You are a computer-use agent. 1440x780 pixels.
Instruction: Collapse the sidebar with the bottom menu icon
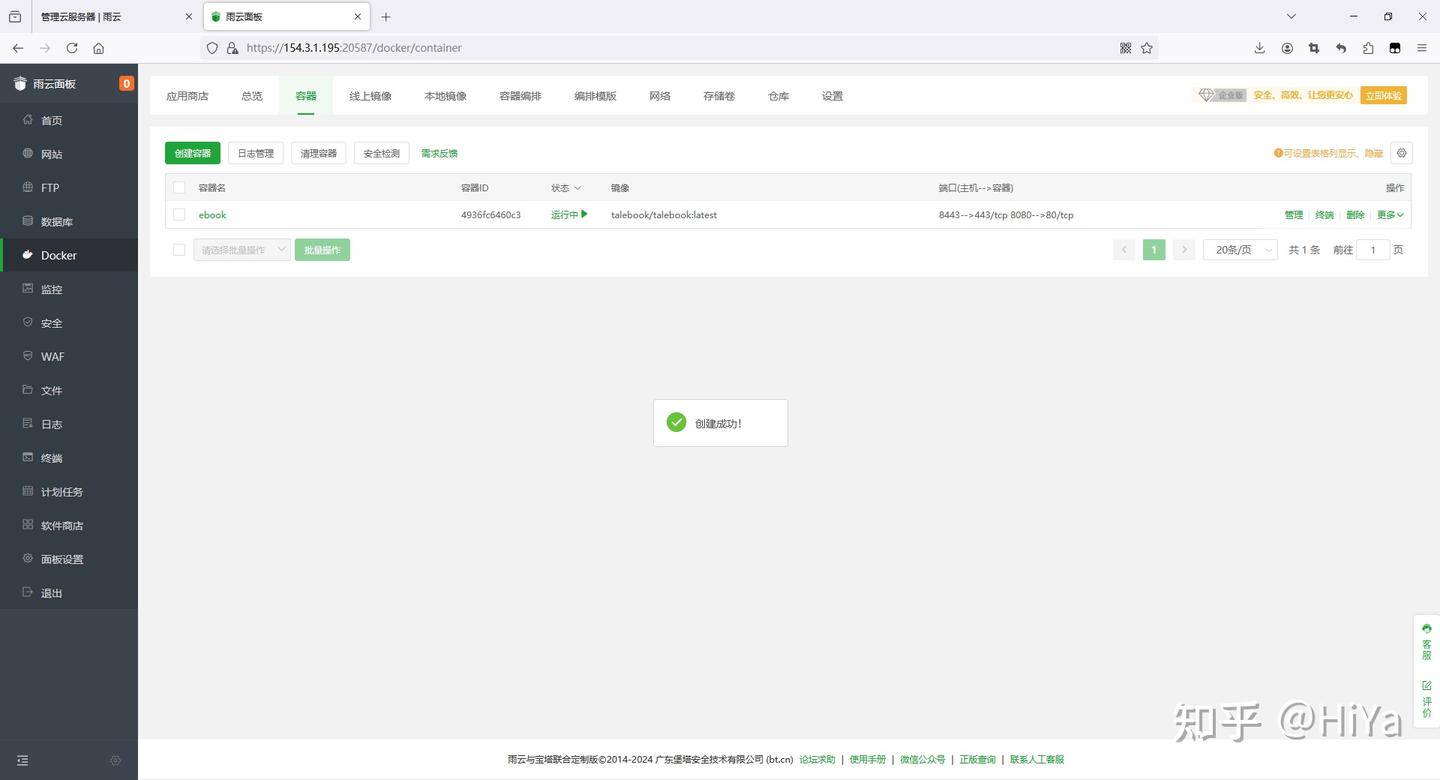(22, 761)
